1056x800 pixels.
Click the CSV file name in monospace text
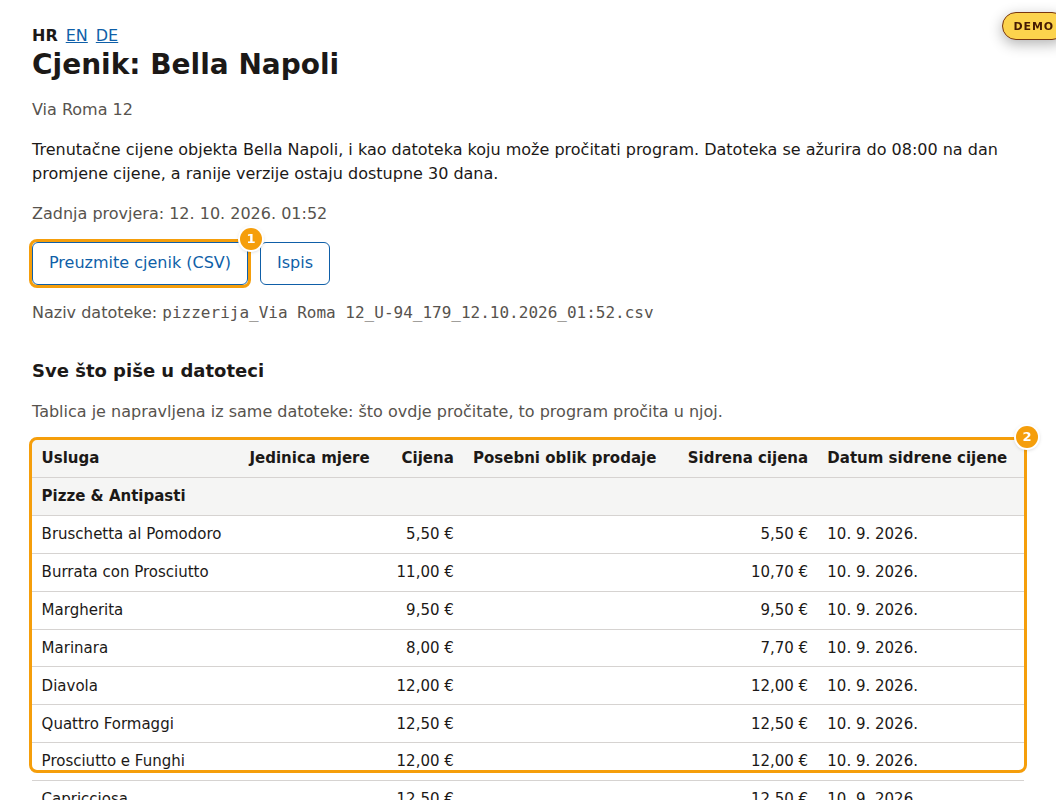point(407,312)
